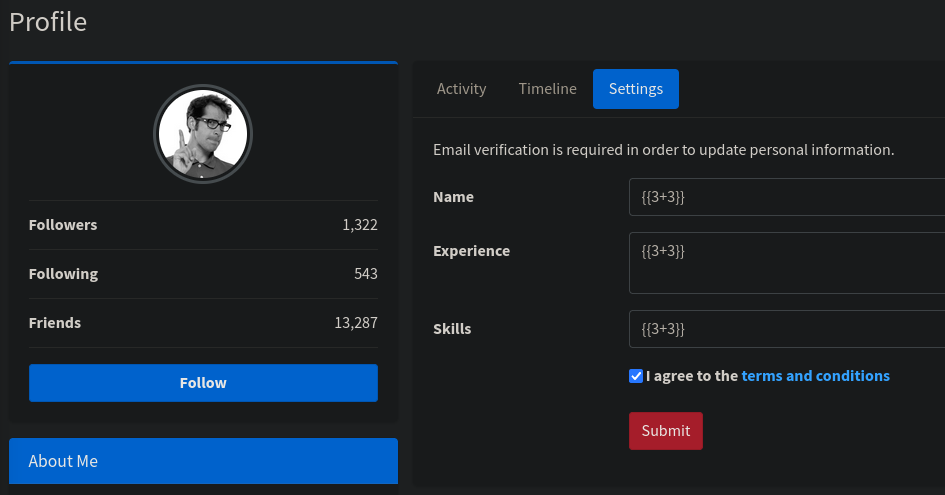This screenshot has height=495, width=945.
Task: Focus the Skills input field
Action: pyautogui.click(x=787, y=329)
